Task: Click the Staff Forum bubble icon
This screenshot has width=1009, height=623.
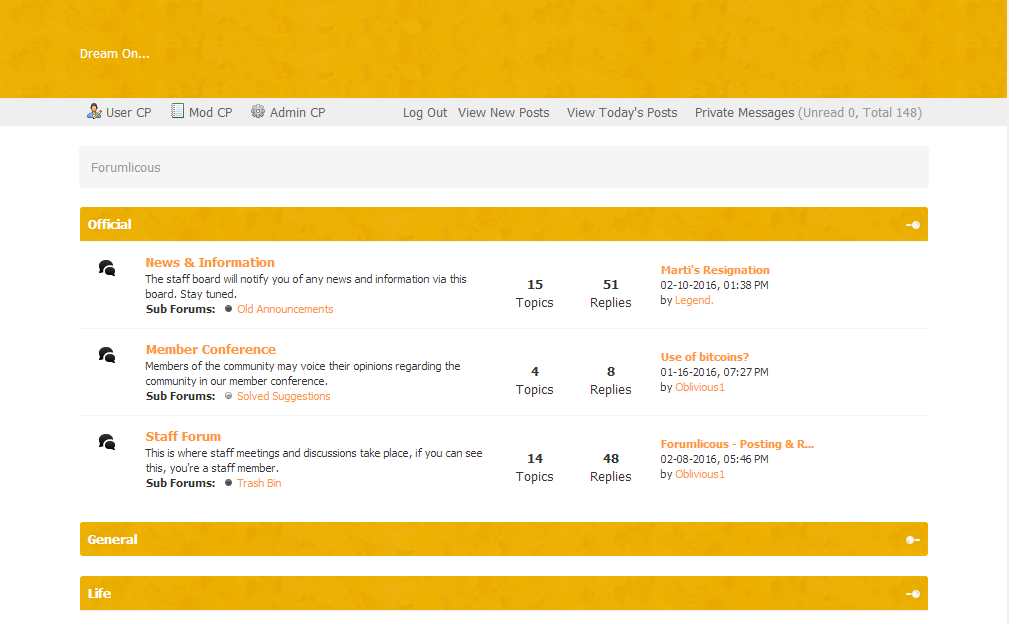Action: pos(107,442)
